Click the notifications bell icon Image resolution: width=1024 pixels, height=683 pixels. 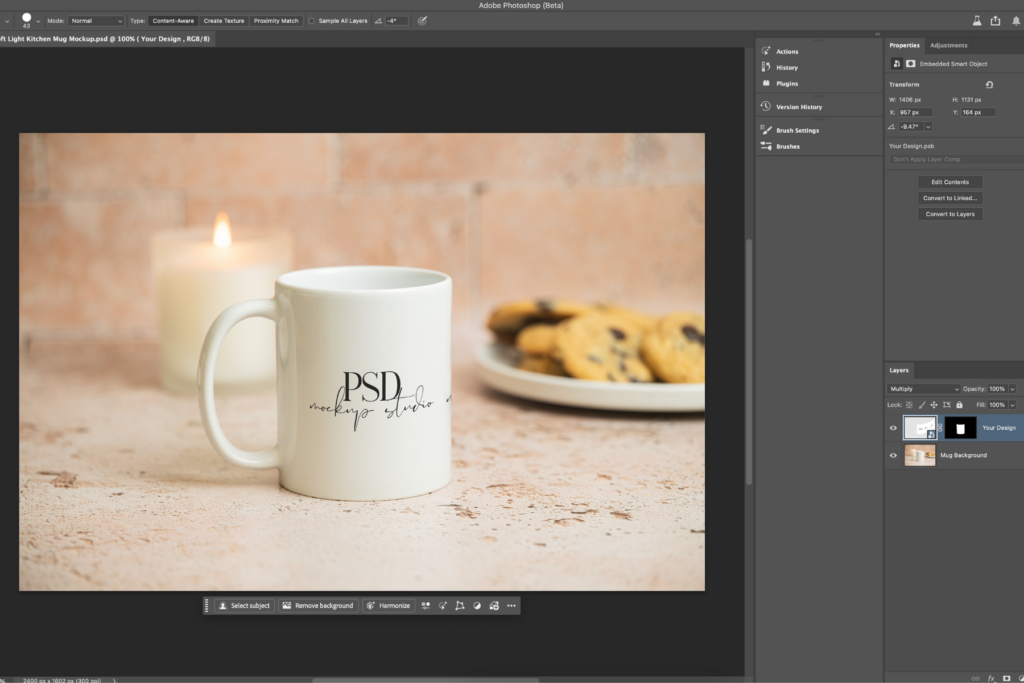tap(1016, 20)
